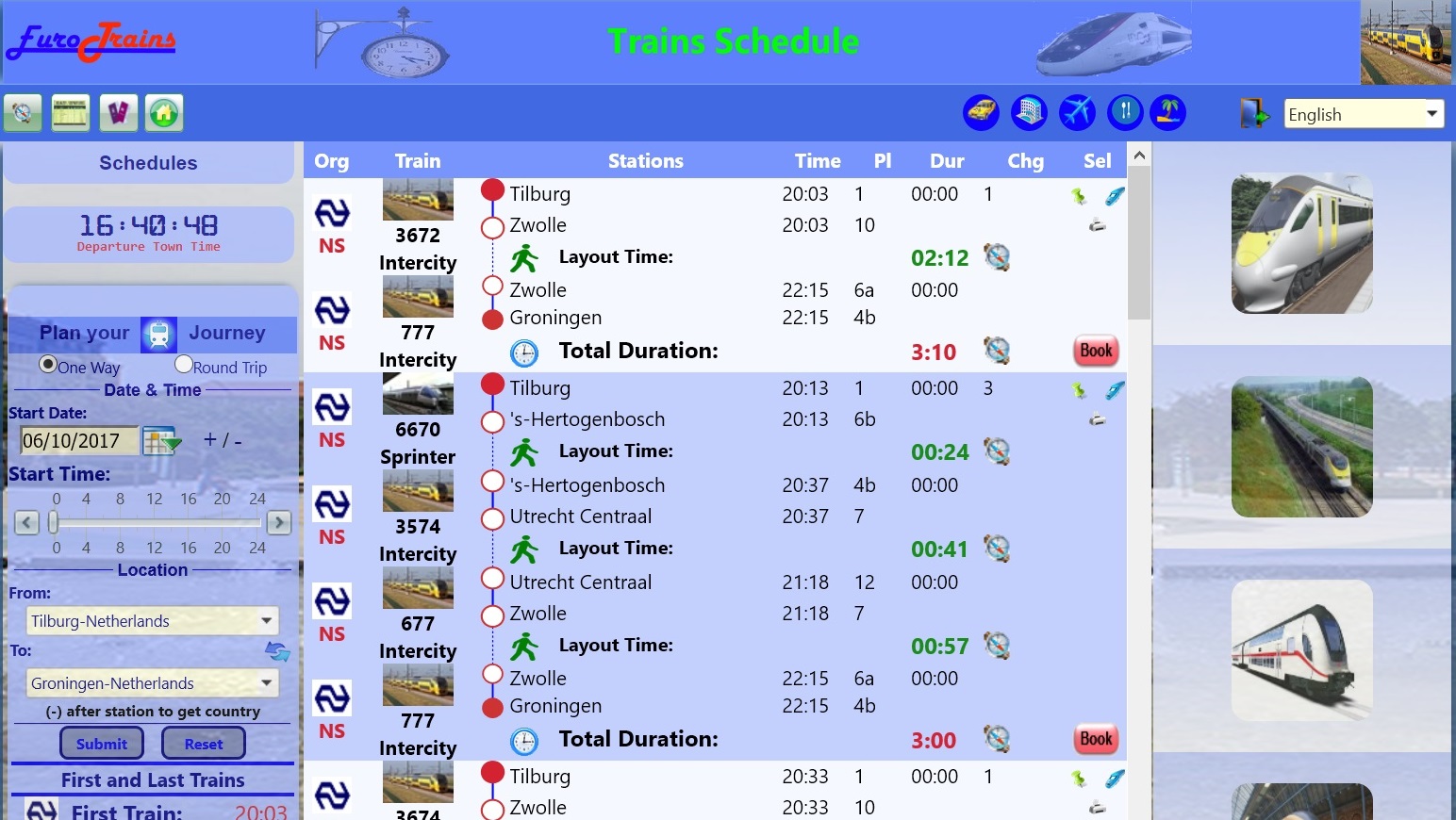This screenshot has height=820, width=1456.
Task: Open the tickets toolbar icon
Action: [118, 114]
